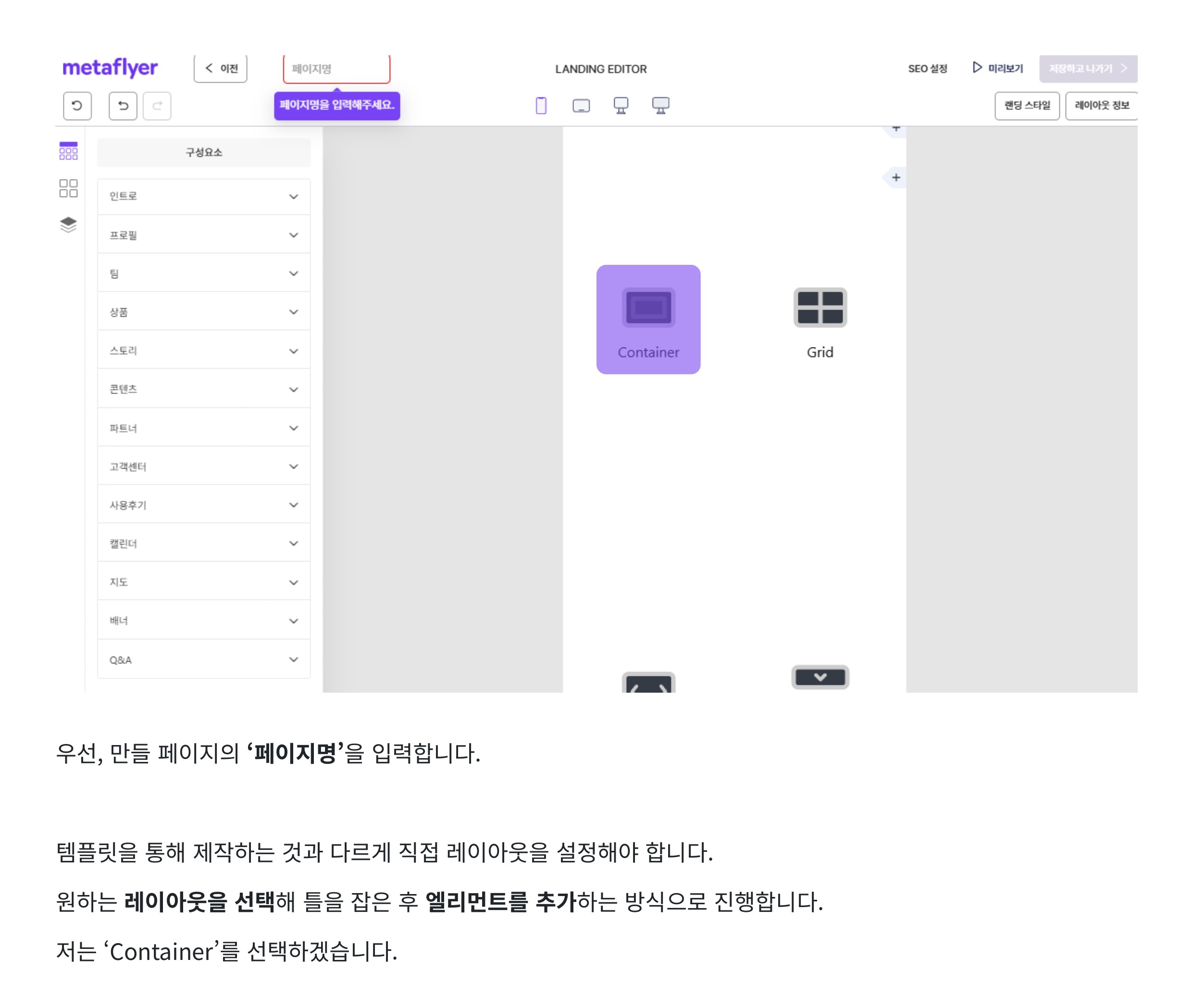This screenshot has height=1008, width=1193.
Task: Select the large desktop monitor view icon
Action: [660, 106]
